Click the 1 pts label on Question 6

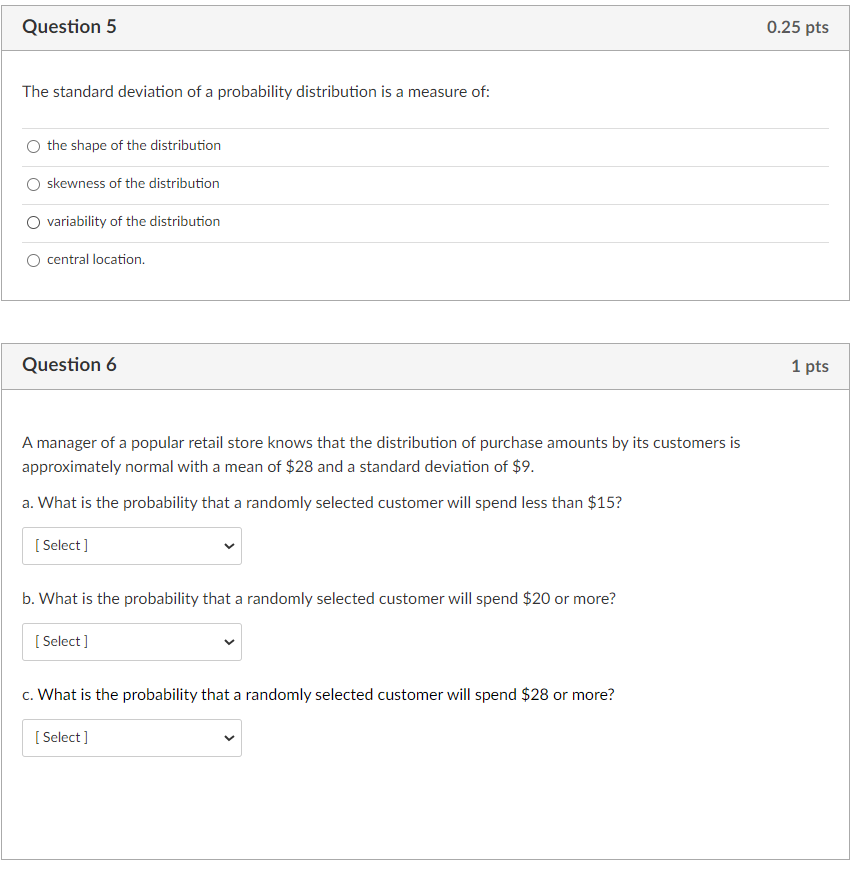[810, 366]
